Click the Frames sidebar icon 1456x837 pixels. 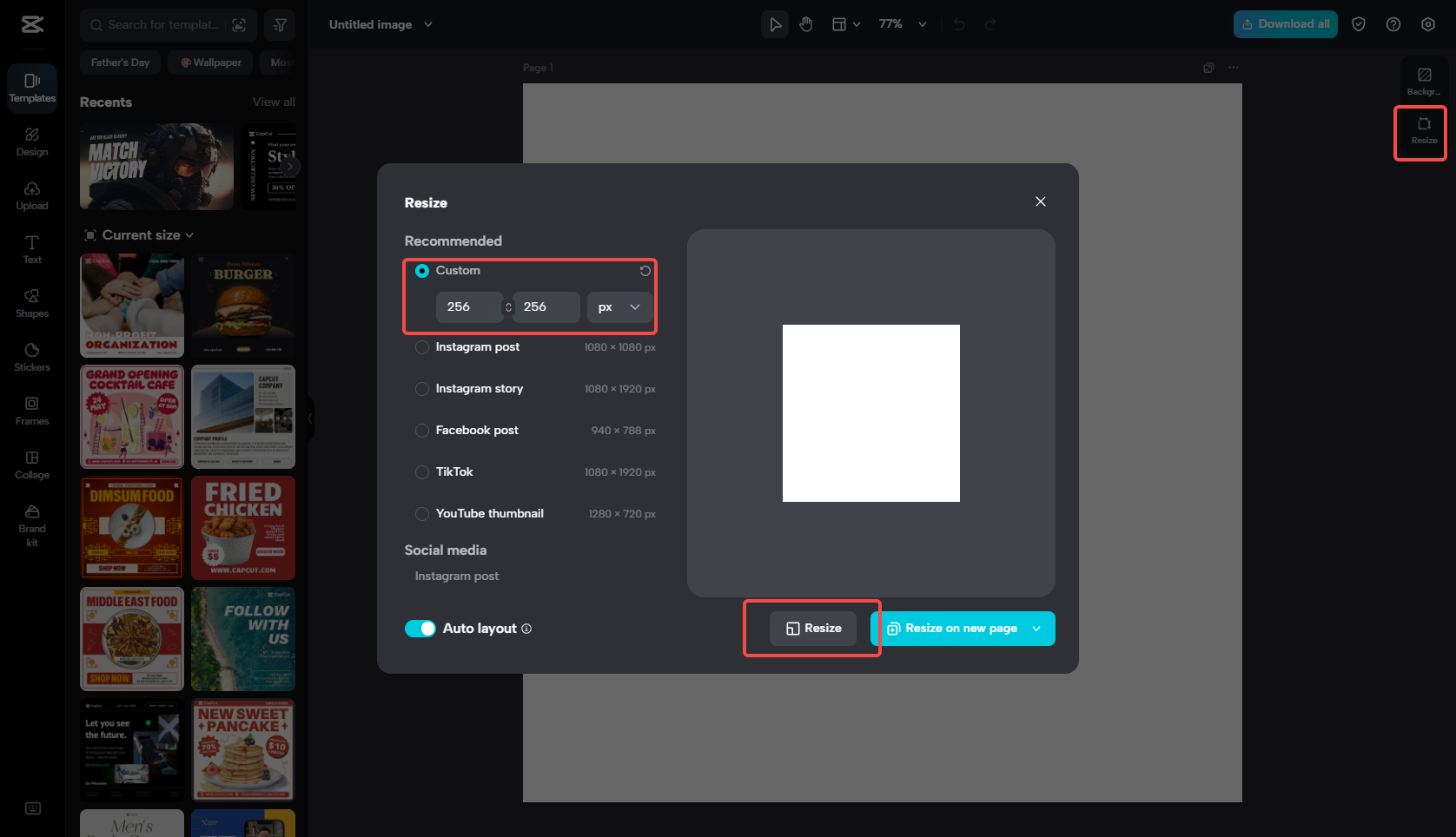32,410
